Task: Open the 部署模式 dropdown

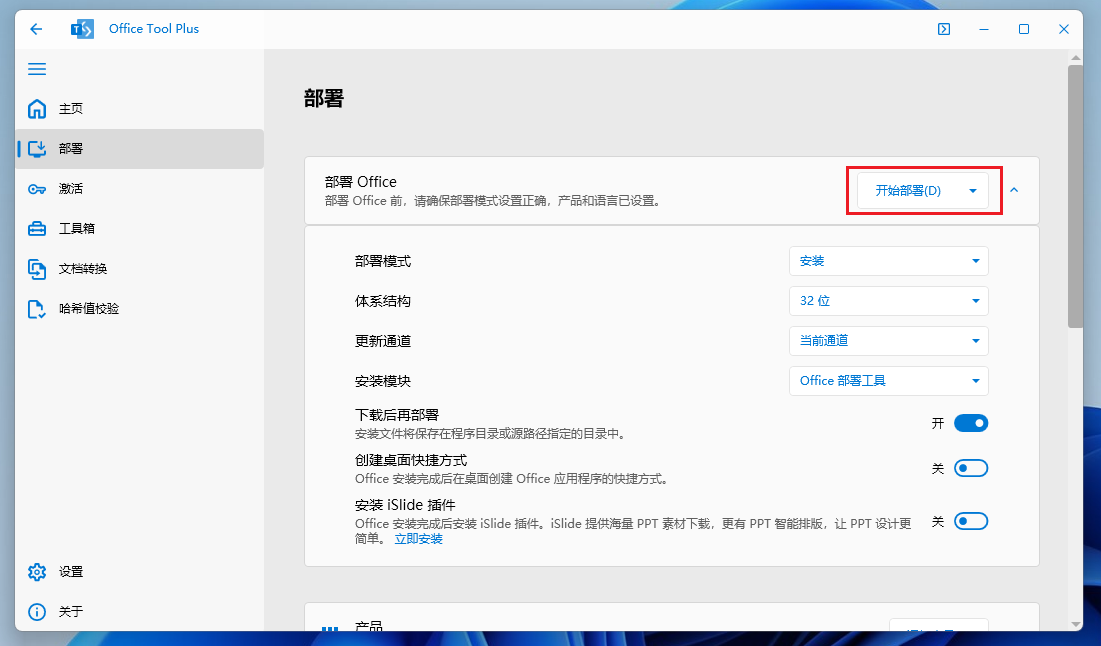Action: (888, 261)
